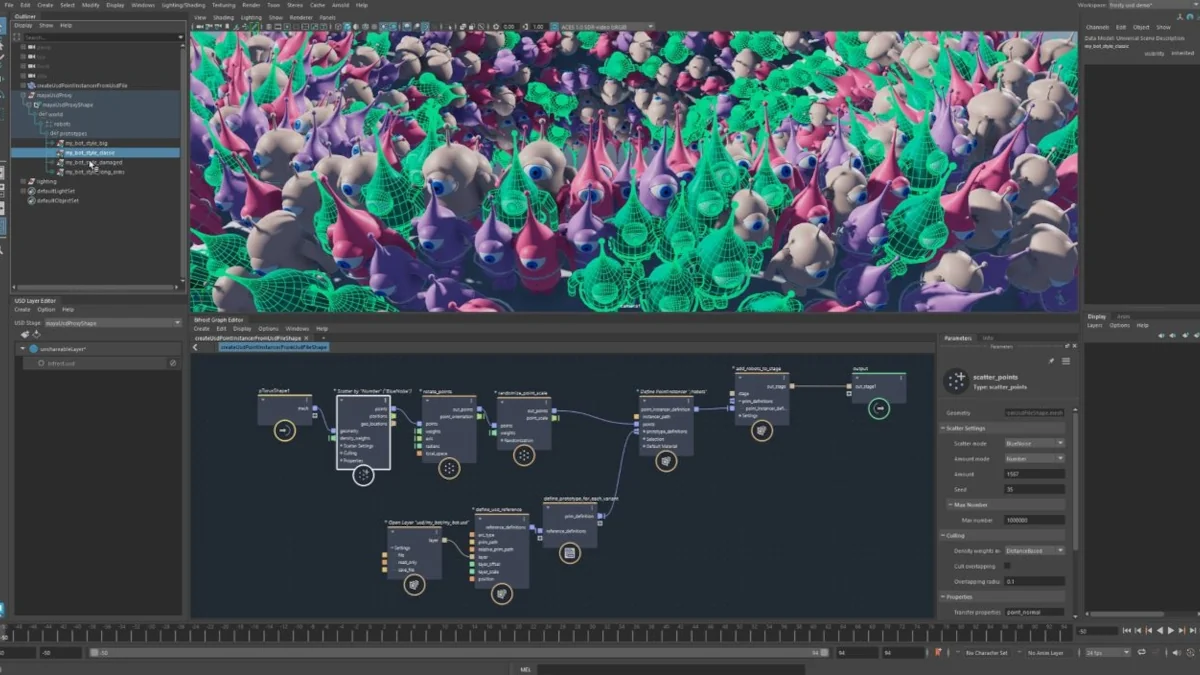Click the add_robots_to_stage node icon
This screenshot has height=675, width=1200.
click(761, 430)
